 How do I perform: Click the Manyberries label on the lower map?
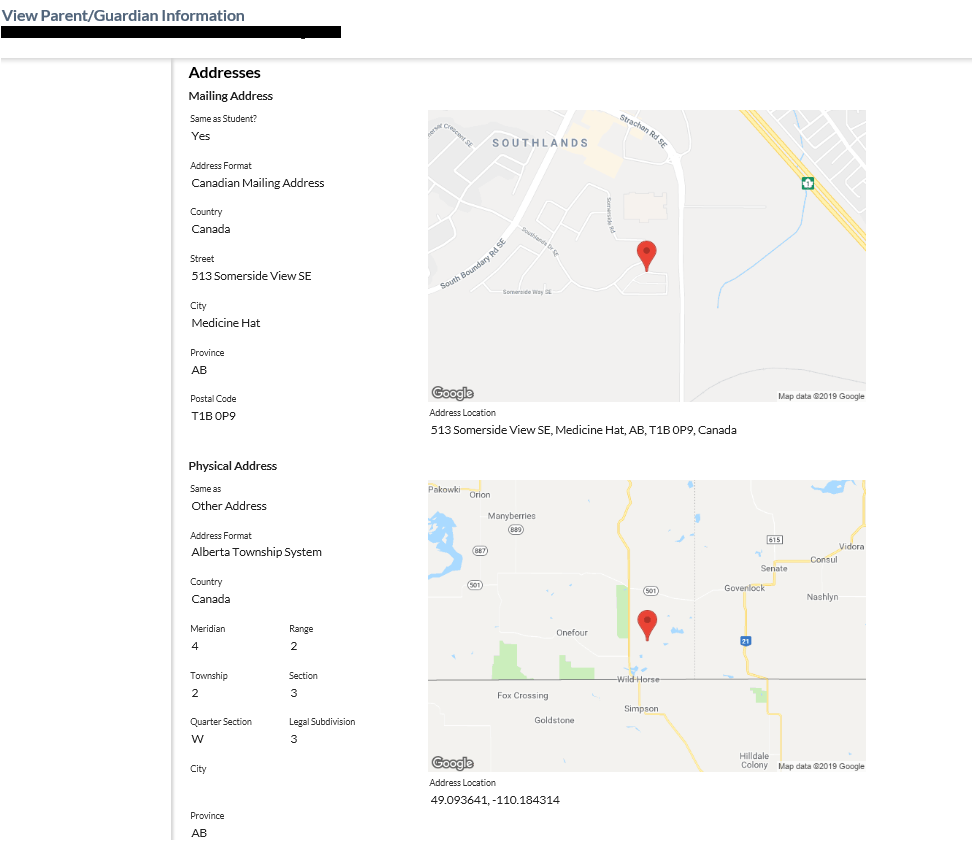pos(511,516)
